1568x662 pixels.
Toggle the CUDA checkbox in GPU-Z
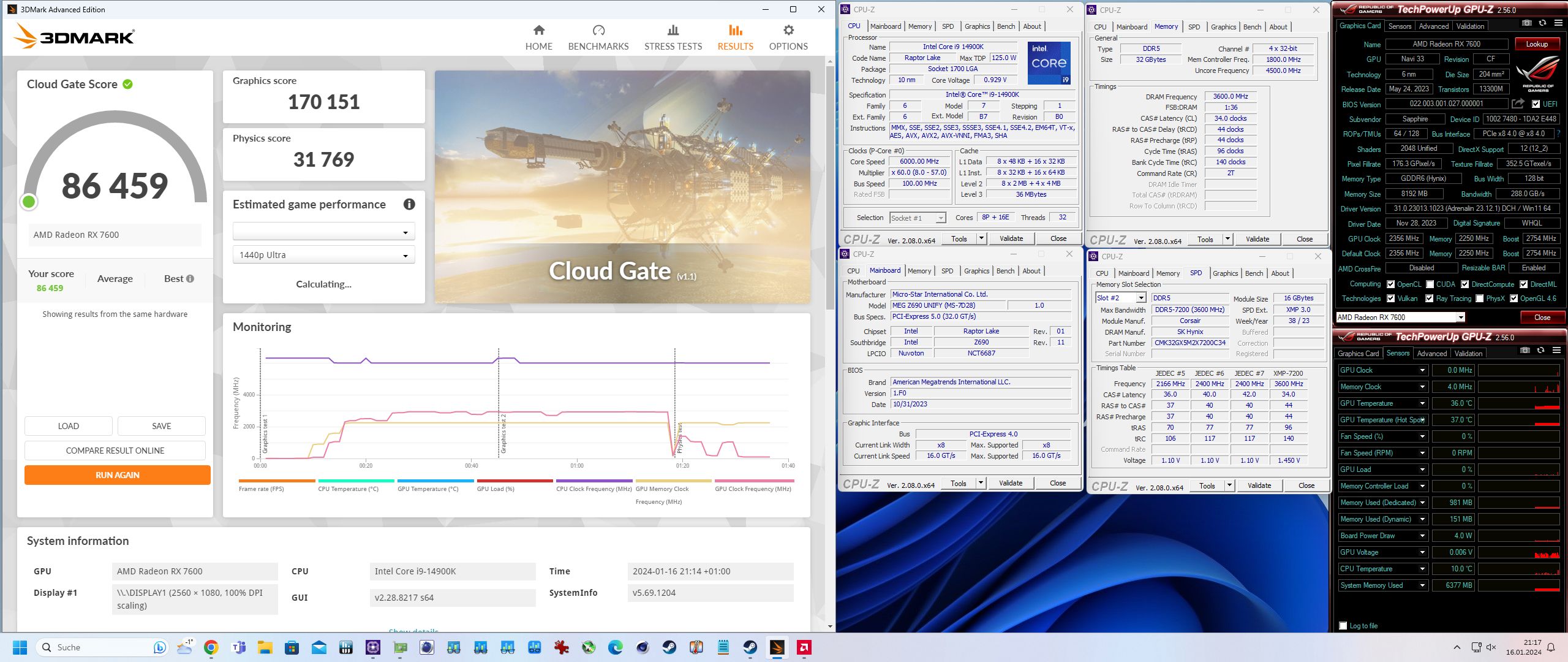[1430, 284]
